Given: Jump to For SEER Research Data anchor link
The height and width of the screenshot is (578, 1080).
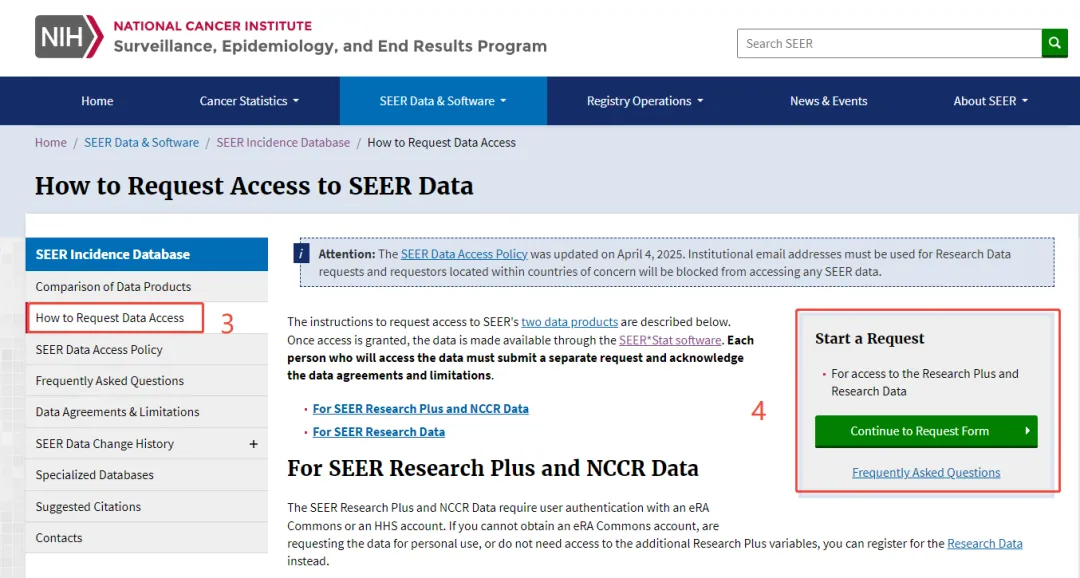Looking at the screenshot, I should coord(379,432).
